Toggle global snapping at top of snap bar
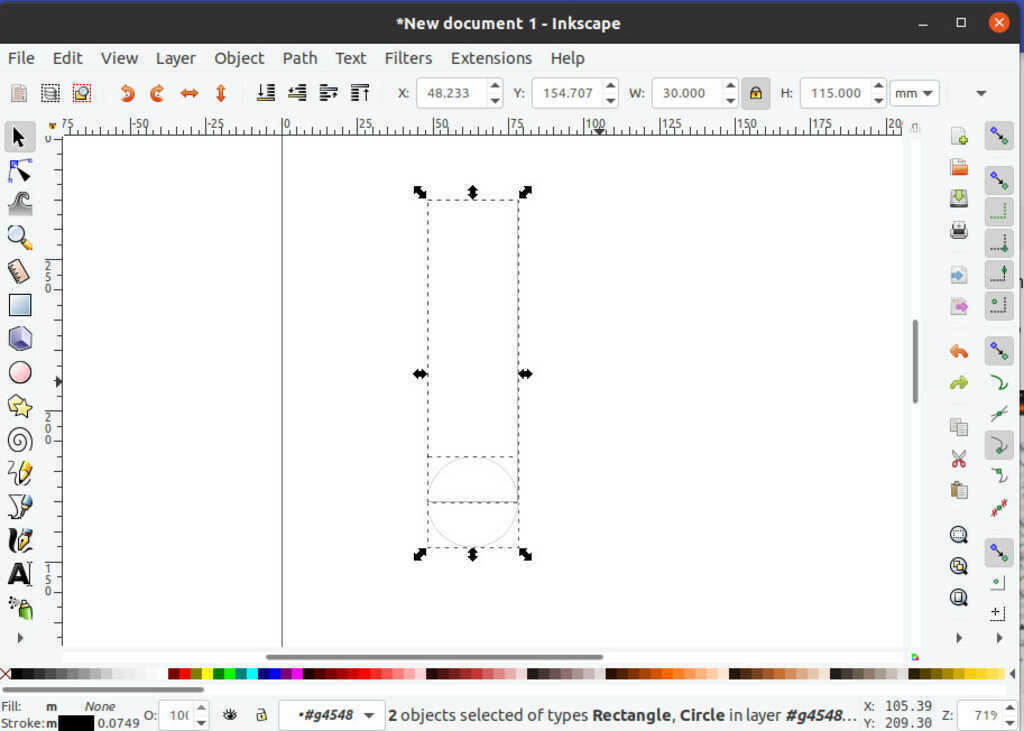1024x731 pixels. click(x=999, y=136)
